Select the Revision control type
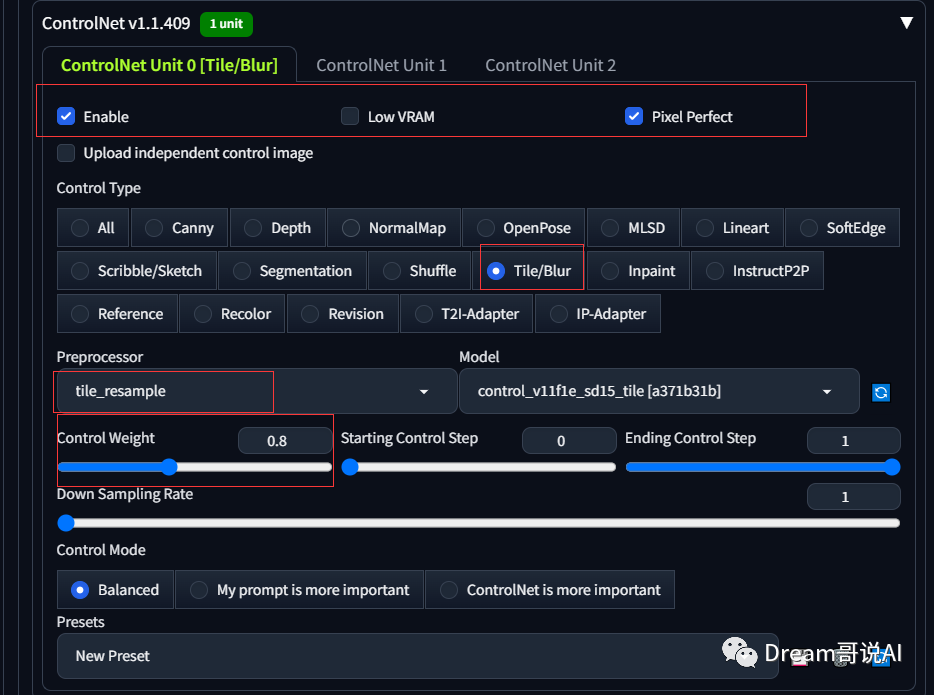This screenshot has height=695, width=934. pos(343,313)
